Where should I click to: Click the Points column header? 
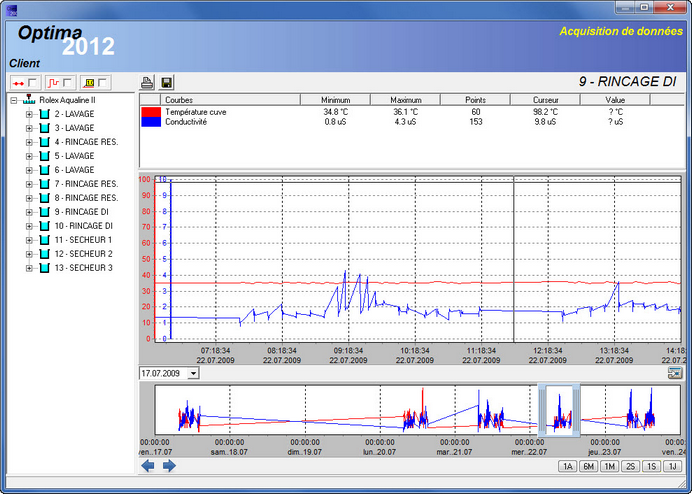pyautogui.click(x=475, y=100)
